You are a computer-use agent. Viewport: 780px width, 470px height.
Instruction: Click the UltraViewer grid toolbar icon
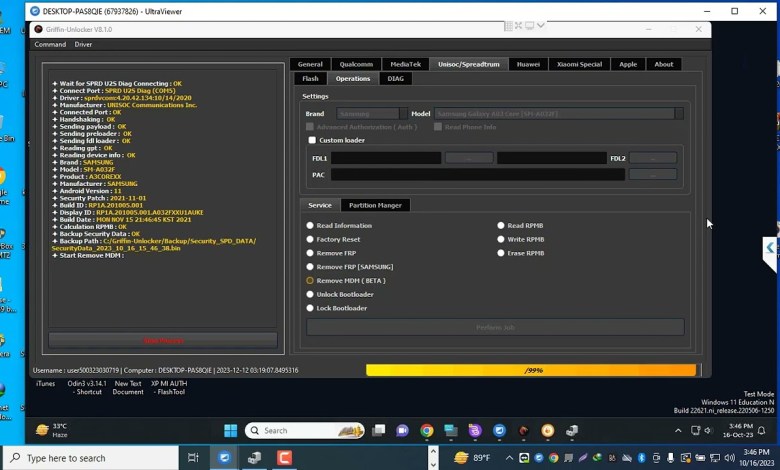[508, 25]
